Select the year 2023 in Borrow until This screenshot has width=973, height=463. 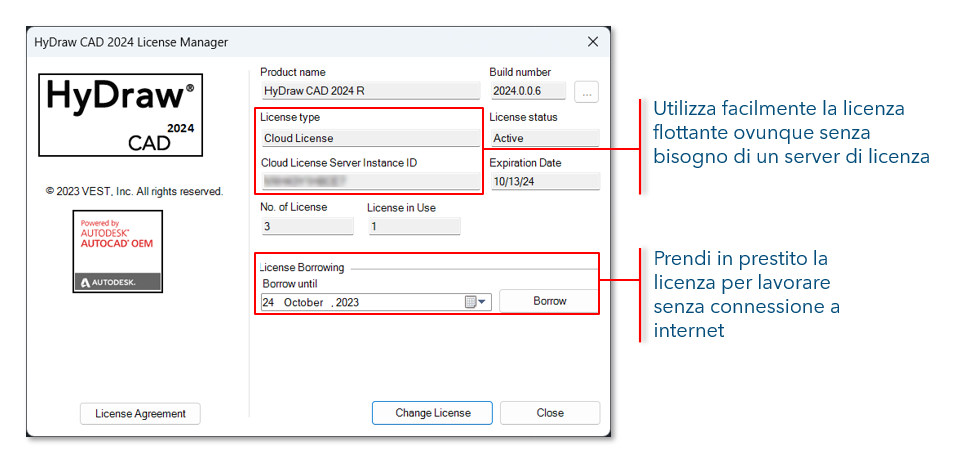click(x=347, y=302)
